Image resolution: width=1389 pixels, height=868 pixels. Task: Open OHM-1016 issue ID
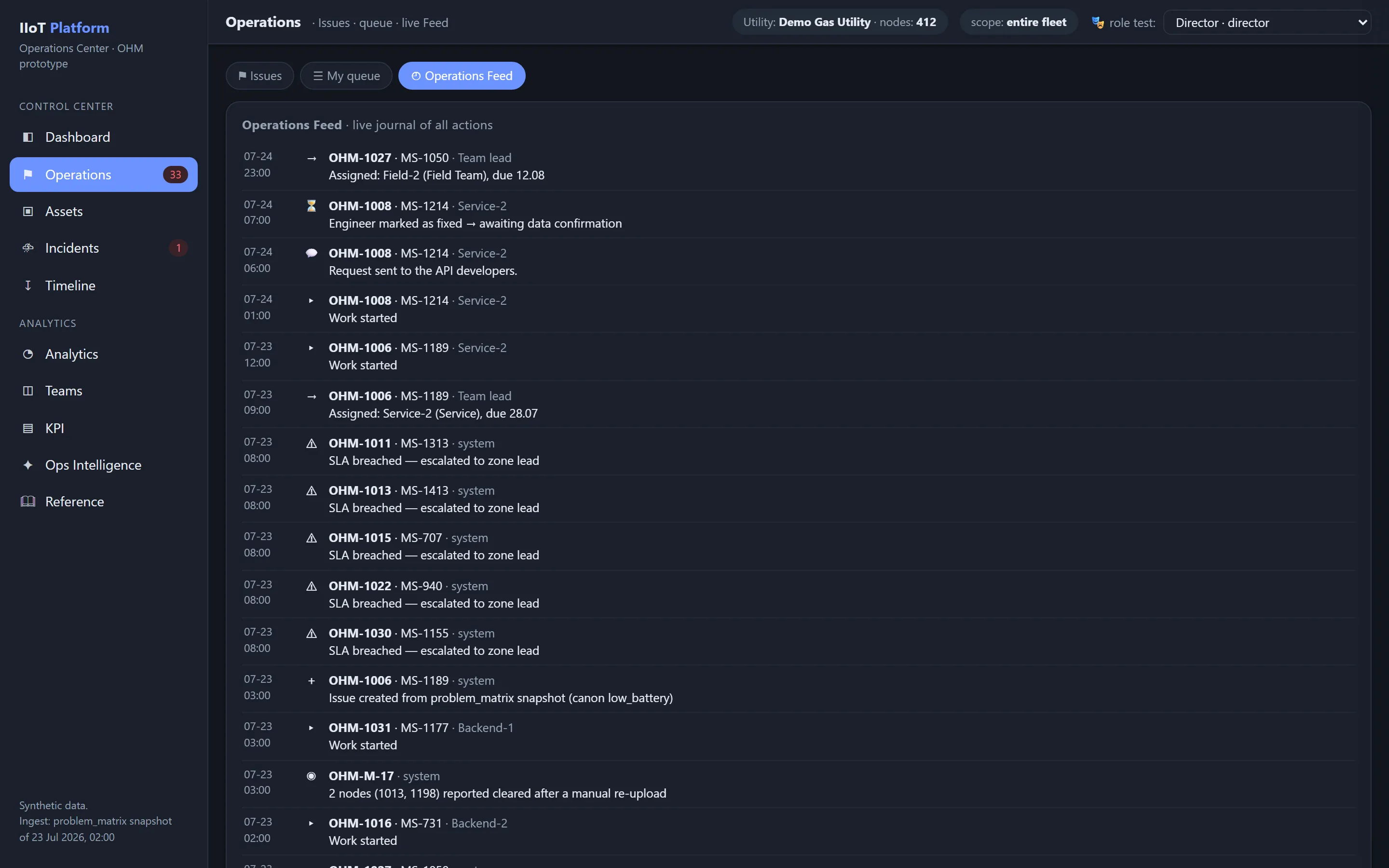[360, 823]
